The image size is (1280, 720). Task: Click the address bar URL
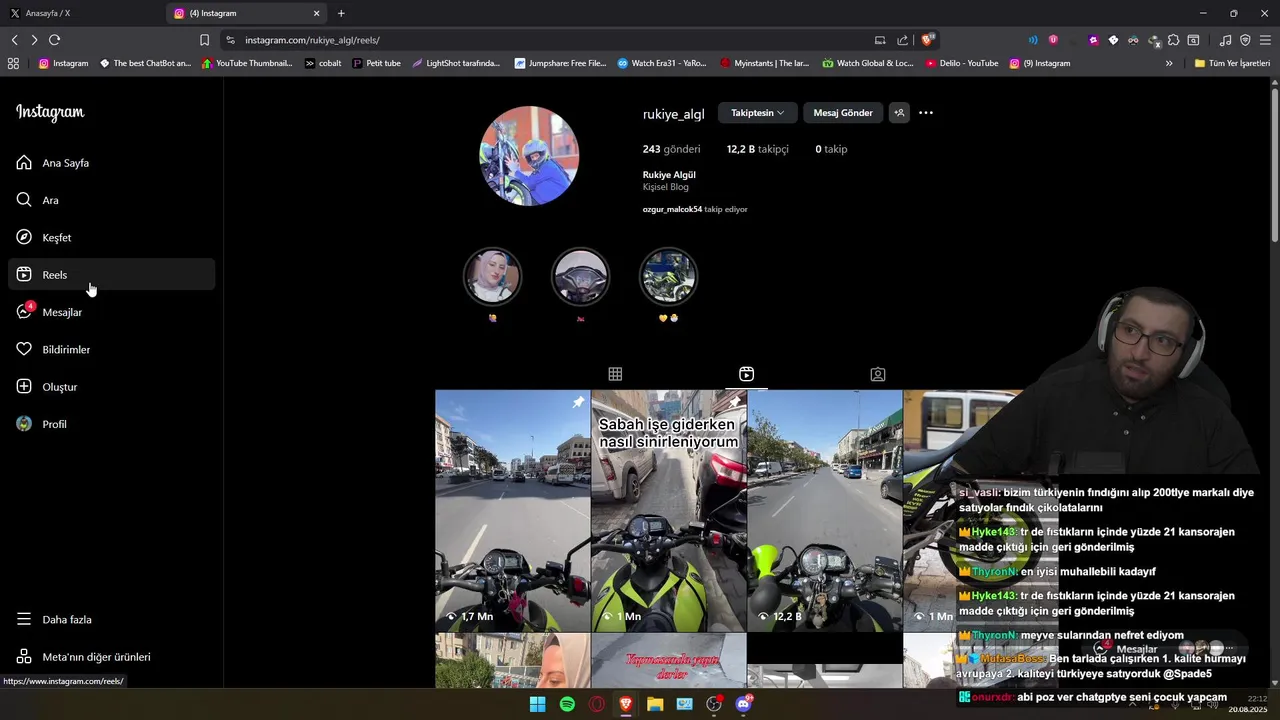[312, 40]
